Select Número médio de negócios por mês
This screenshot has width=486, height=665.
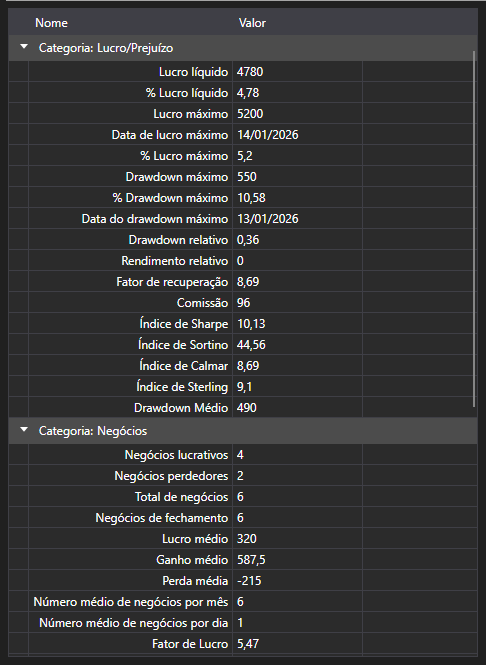tap(131, 602)
